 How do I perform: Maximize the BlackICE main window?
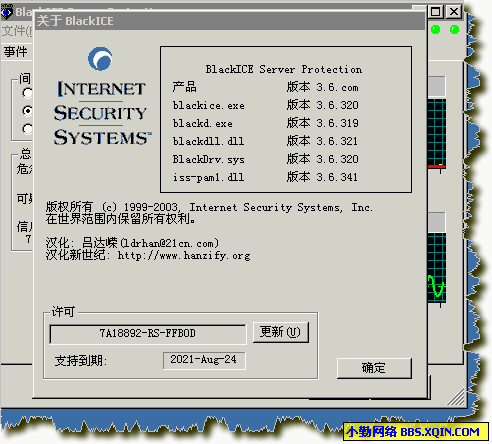[436, 12]
